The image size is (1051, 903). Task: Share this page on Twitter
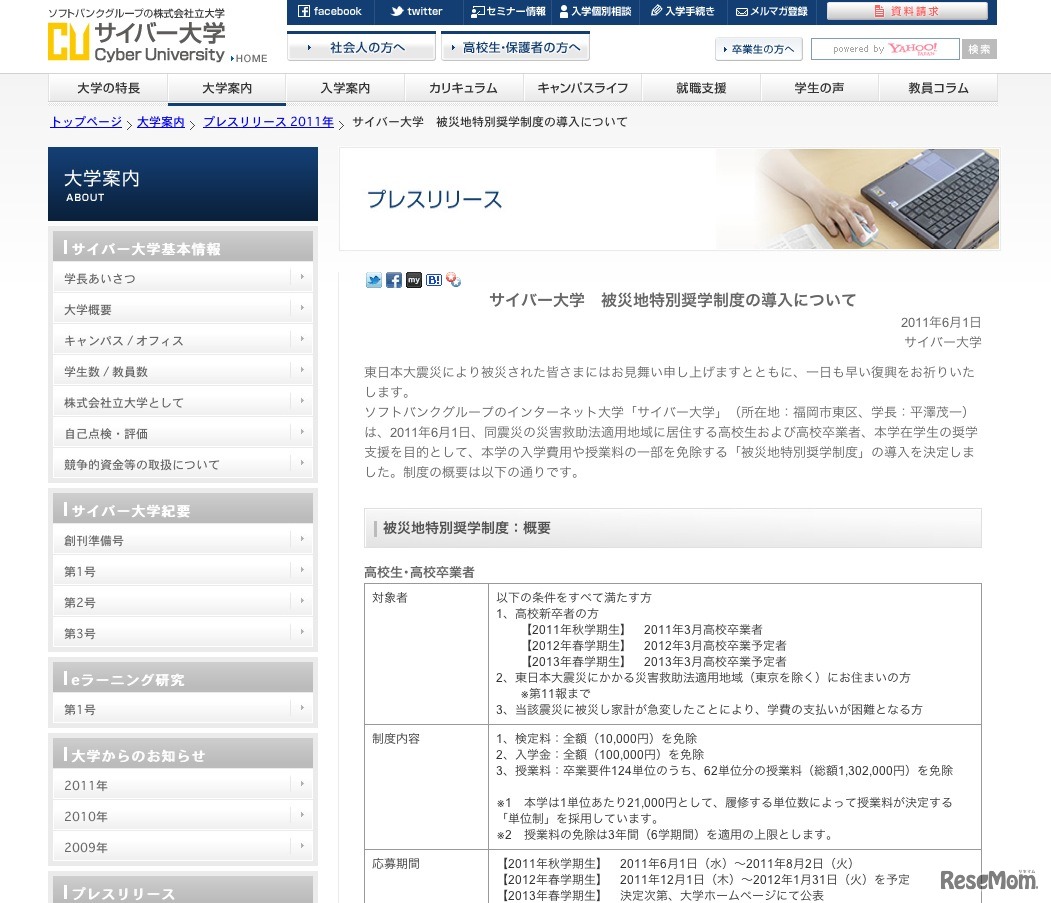pyautogui.click(x=373, y=280)
